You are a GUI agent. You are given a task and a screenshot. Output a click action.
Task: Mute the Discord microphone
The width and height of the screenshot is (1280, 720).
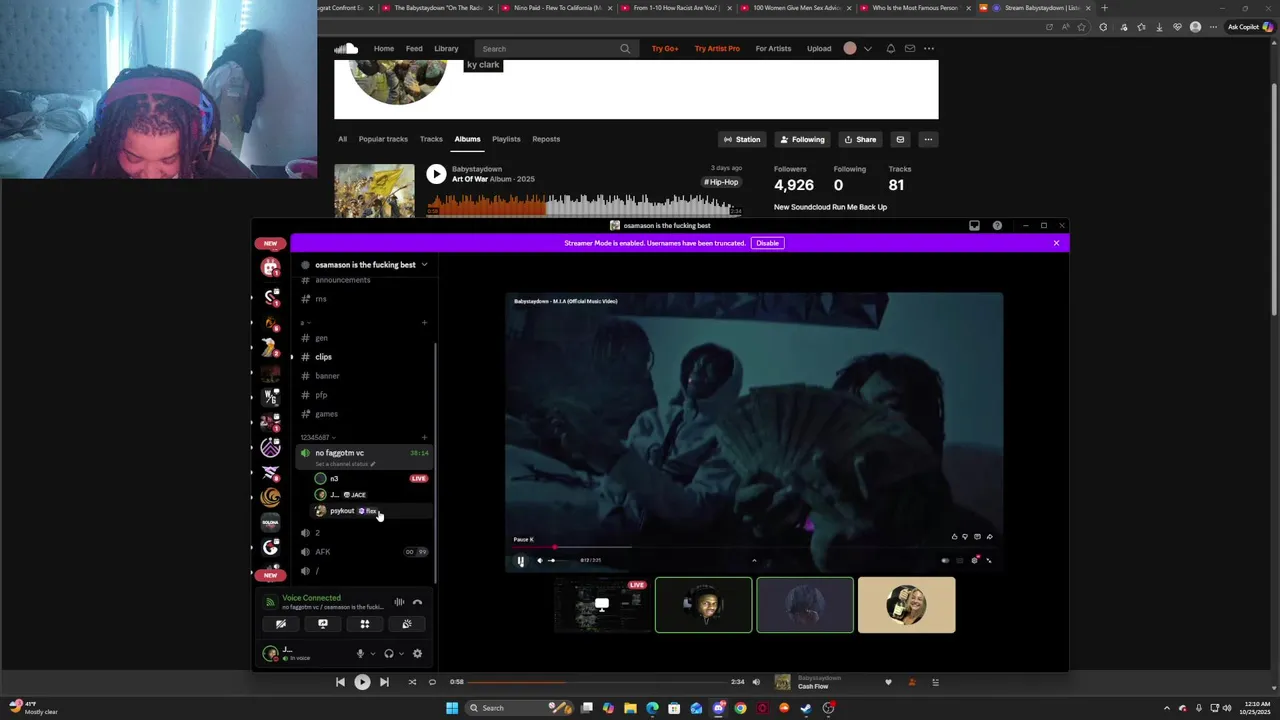pyautogui.click(x=360, y=654)
